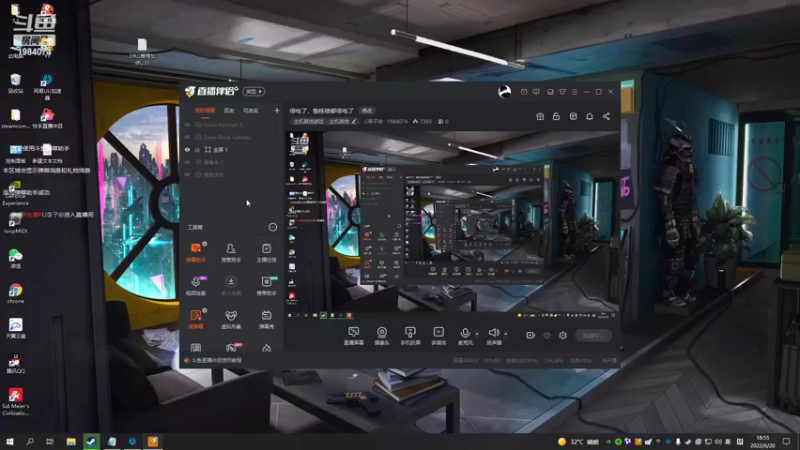
Task: Click the Steam icon in taskbar
Action: pyautogui.click(x=91, y=441)
